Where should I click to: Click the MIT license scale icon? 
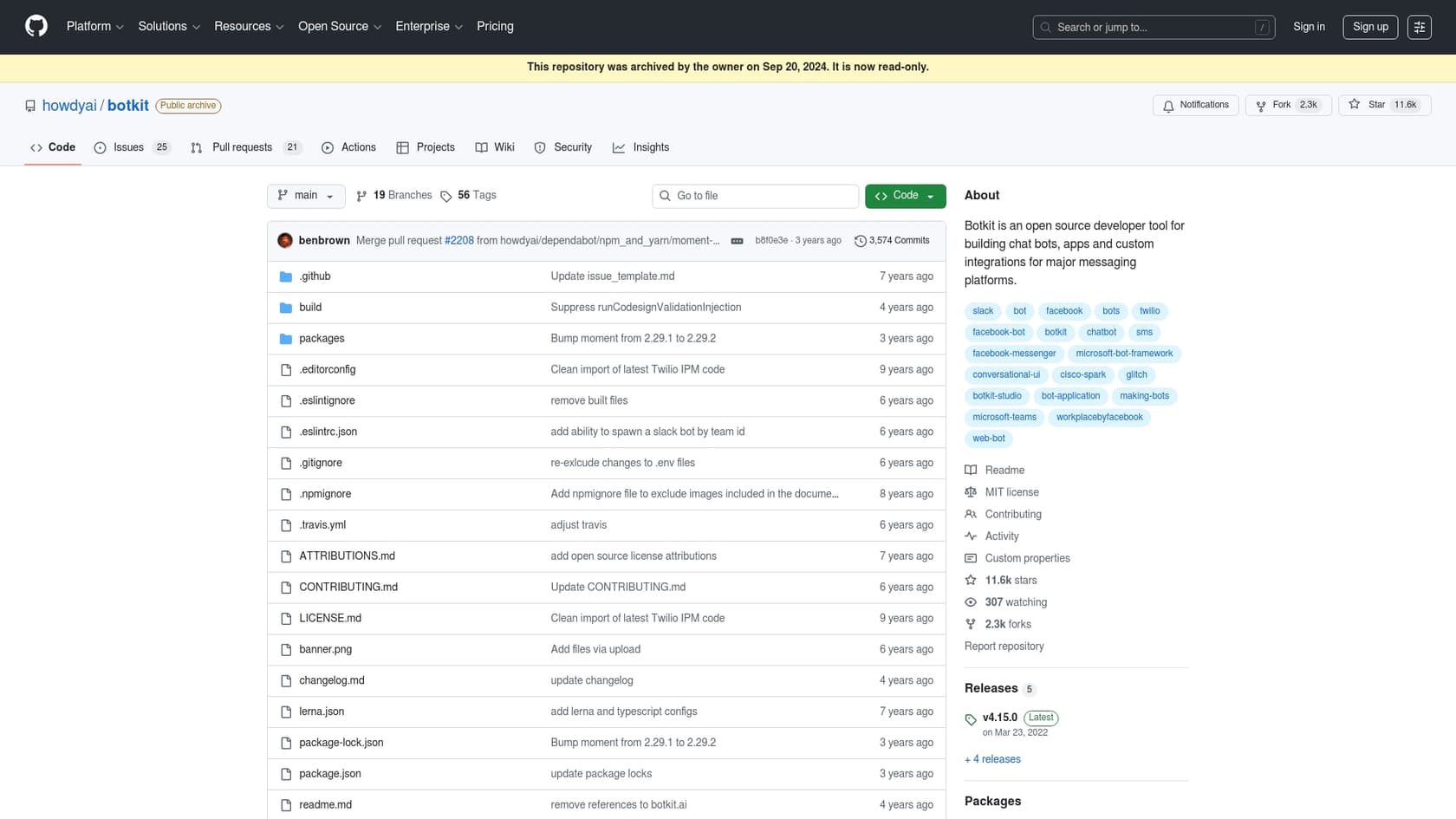click(971, 492)
